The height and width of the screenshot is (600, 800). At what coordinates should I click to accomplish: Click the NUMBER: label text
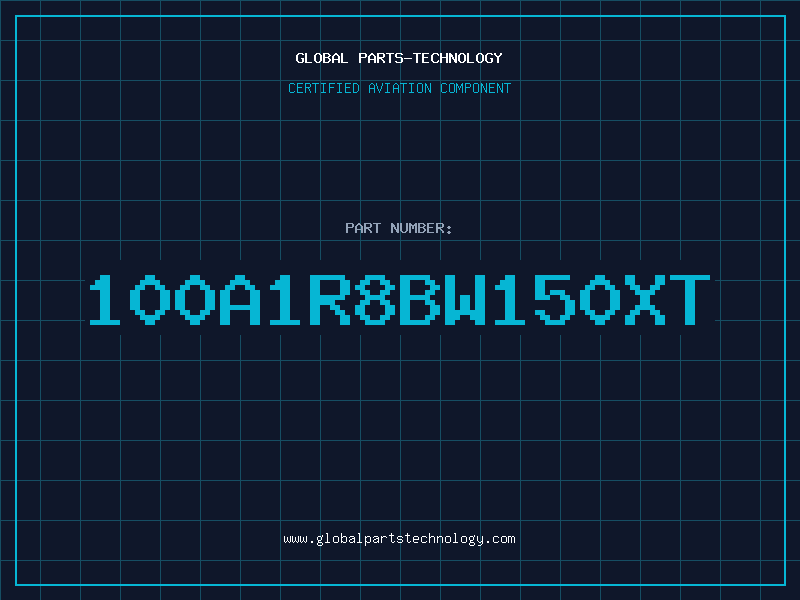point(421,228)
